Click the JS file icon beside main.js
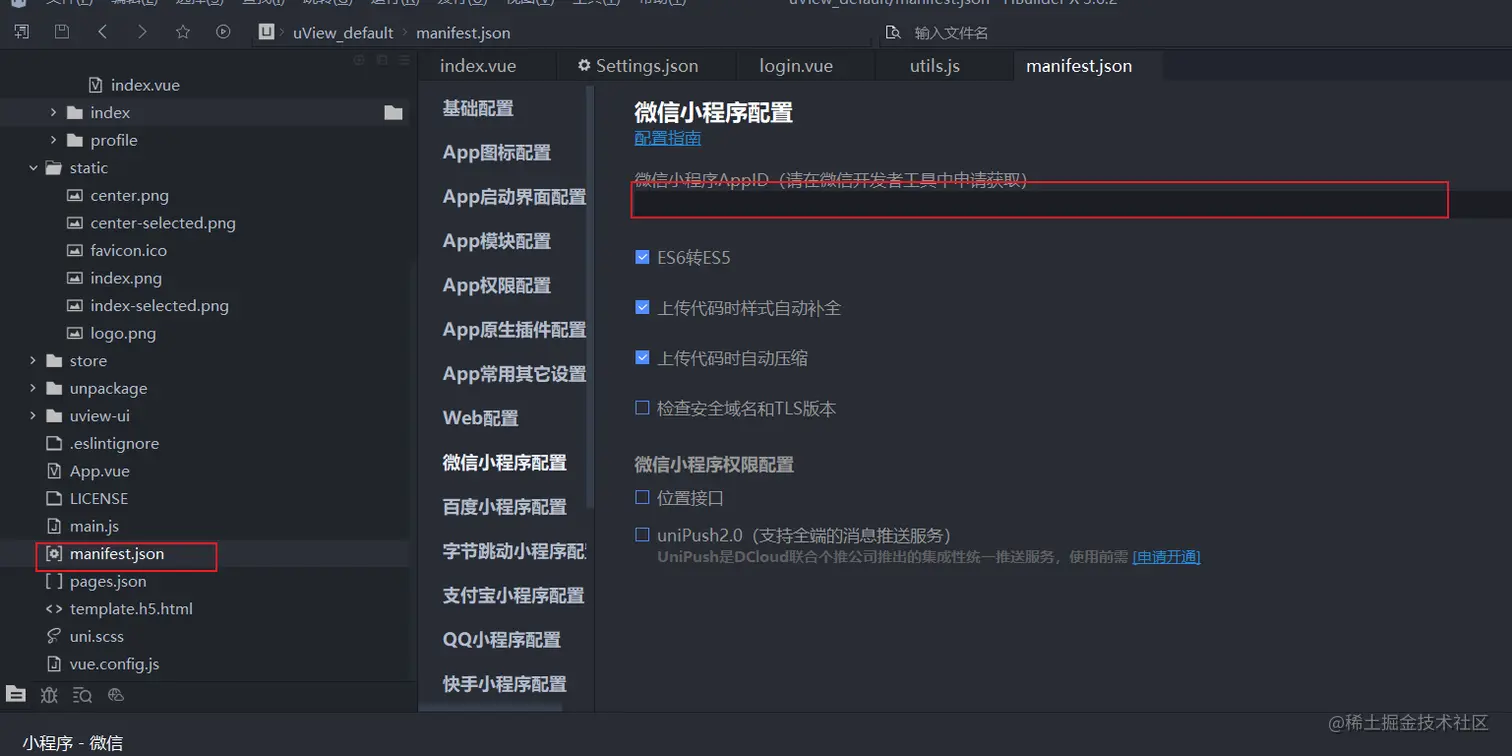1512x756 pixels. pyautogui.click(x=54, y=526)
